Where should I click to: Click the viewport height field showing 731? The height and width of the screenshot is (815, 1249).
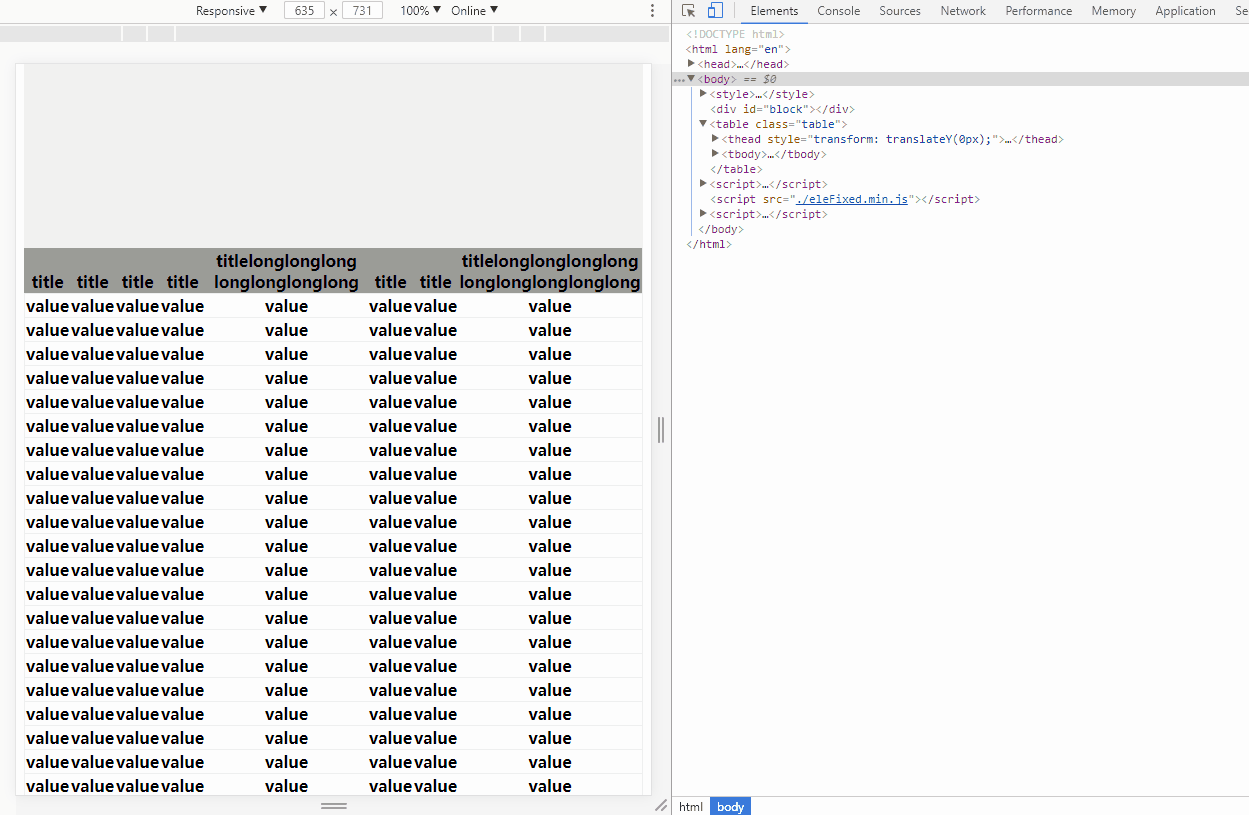[362, 11]
